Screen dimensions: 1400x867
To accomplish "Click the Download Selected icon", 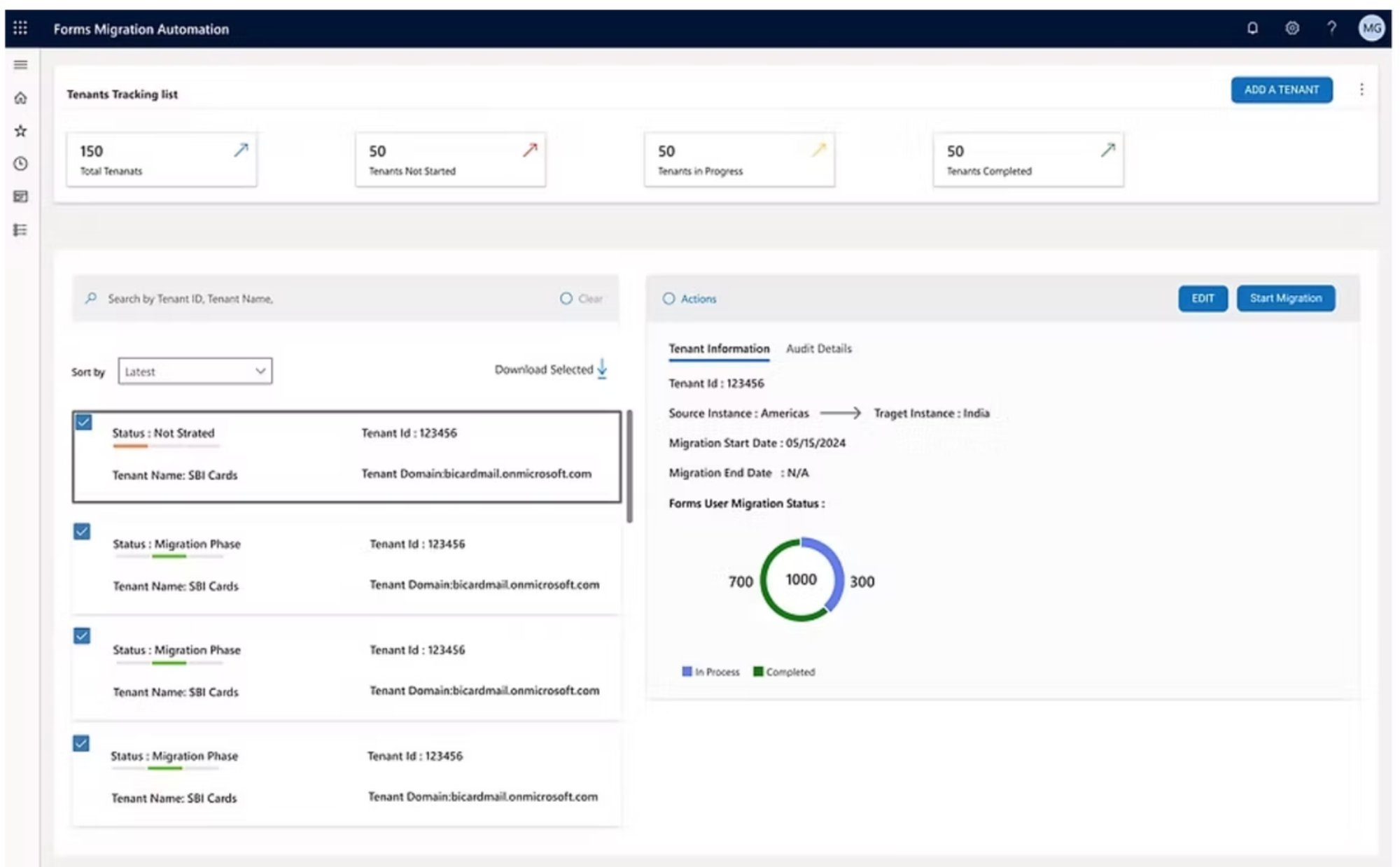I will click(x=602, y=369).
